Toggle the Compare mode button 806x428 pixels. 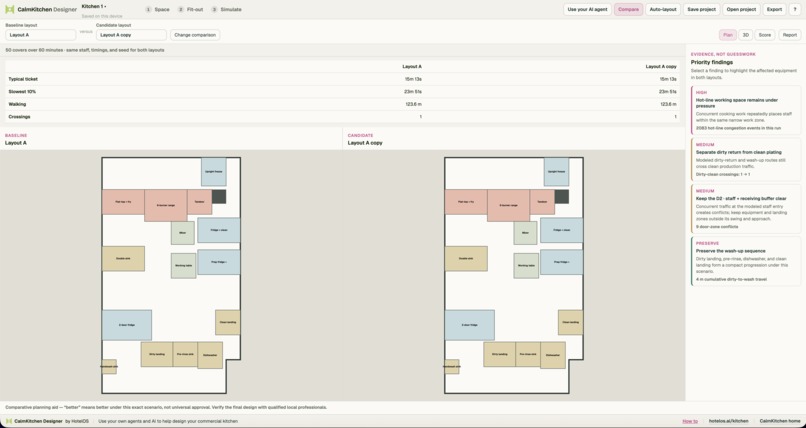(x=628, y=9)
